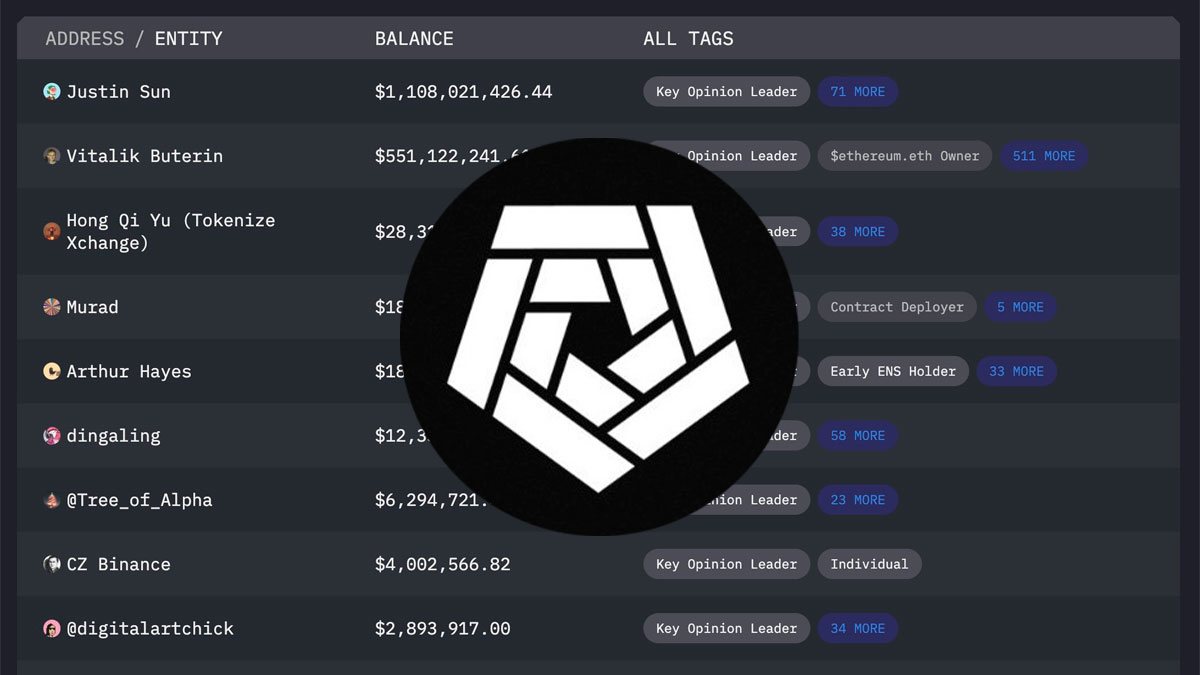This screenshot has height=675, width=1200.
Task: Click the $ethereum.eth Owner tag
Action: pyautogui.click(x=904, y=156)
